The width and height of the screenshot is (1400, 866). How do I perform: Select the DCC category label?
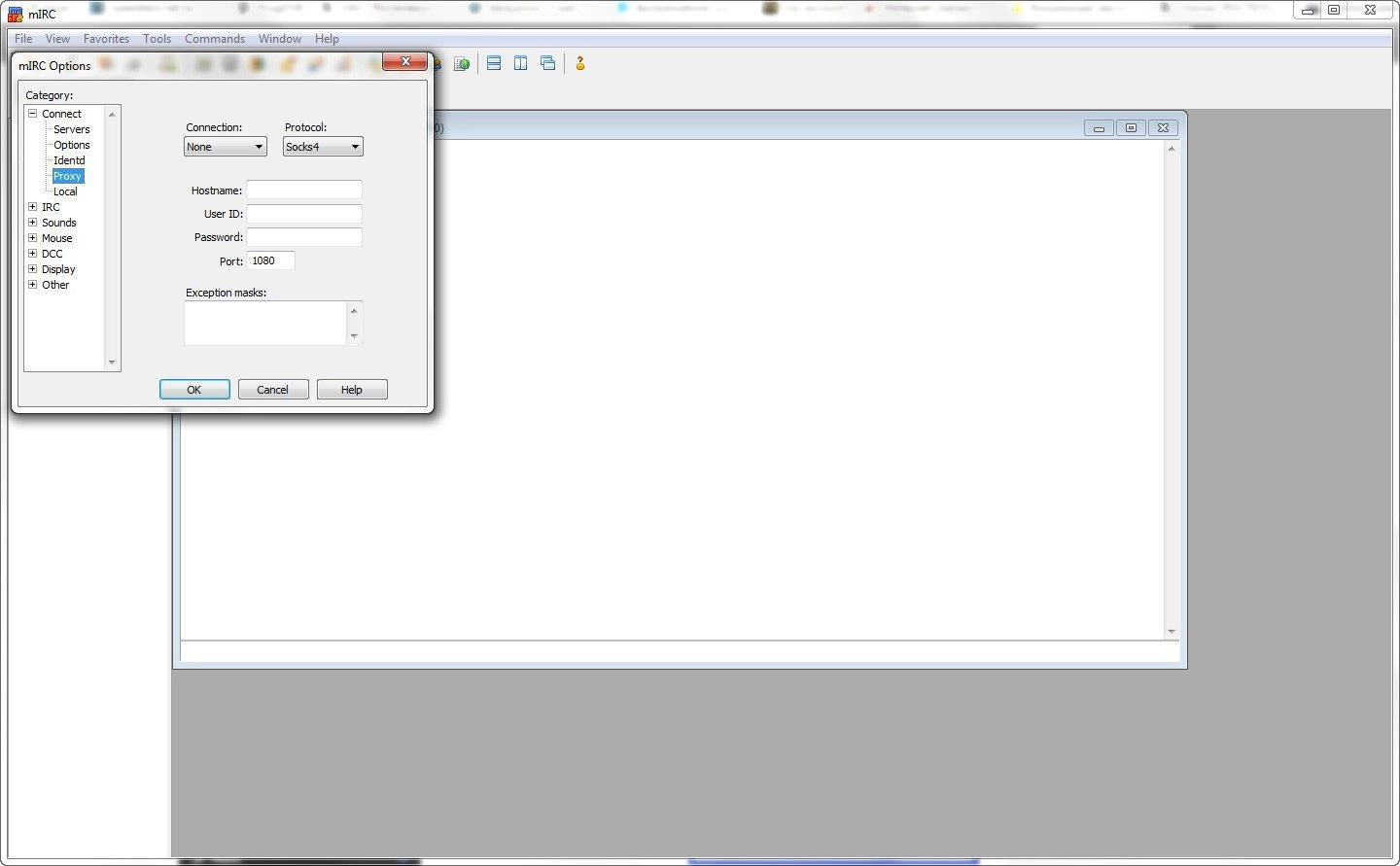pyautogui.click(x=52, y=254)
